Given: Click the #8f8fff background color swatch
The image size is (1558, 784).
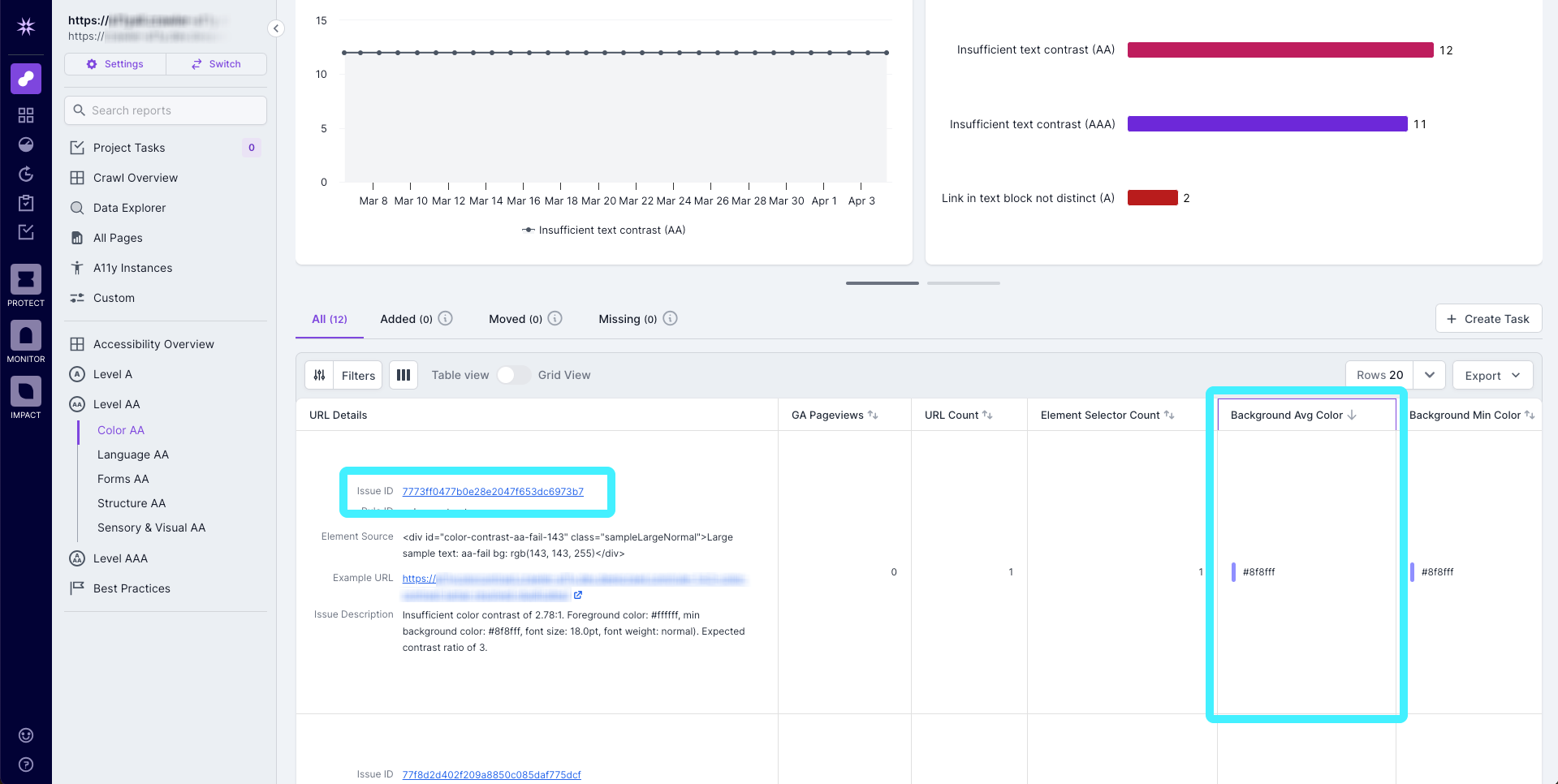Looking at the screenshot, I should click(1236, 571).
